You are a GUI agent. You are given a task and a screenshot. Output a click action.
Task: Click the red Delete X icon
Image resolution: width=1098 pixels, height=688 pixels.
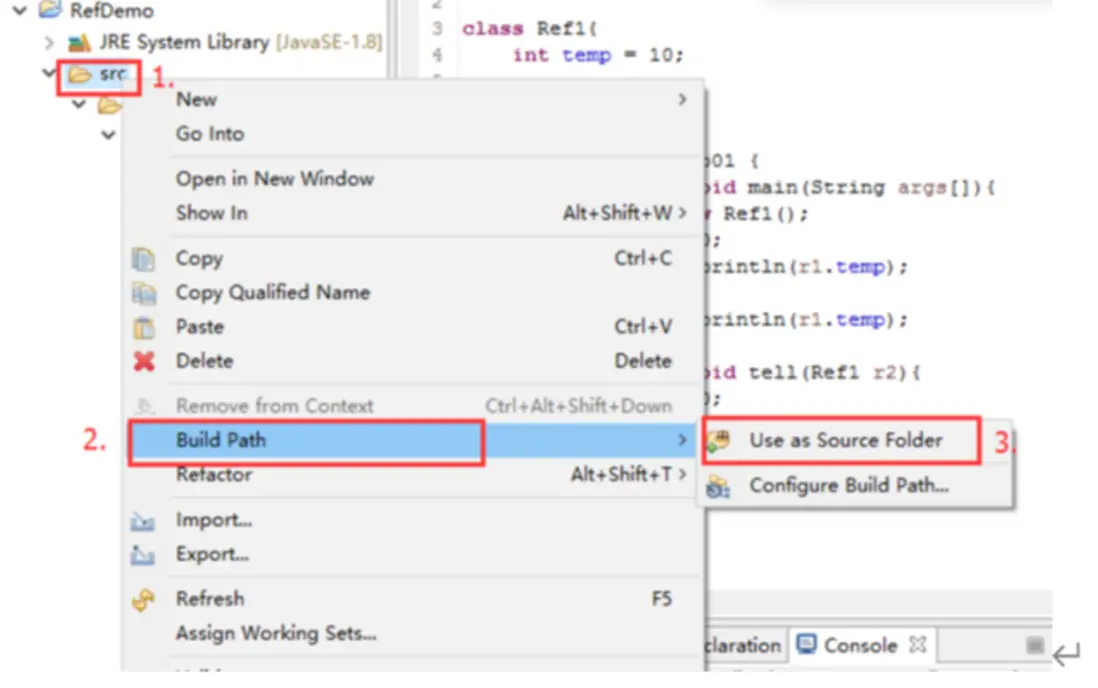pyautogui.click(x=145, y=361)
